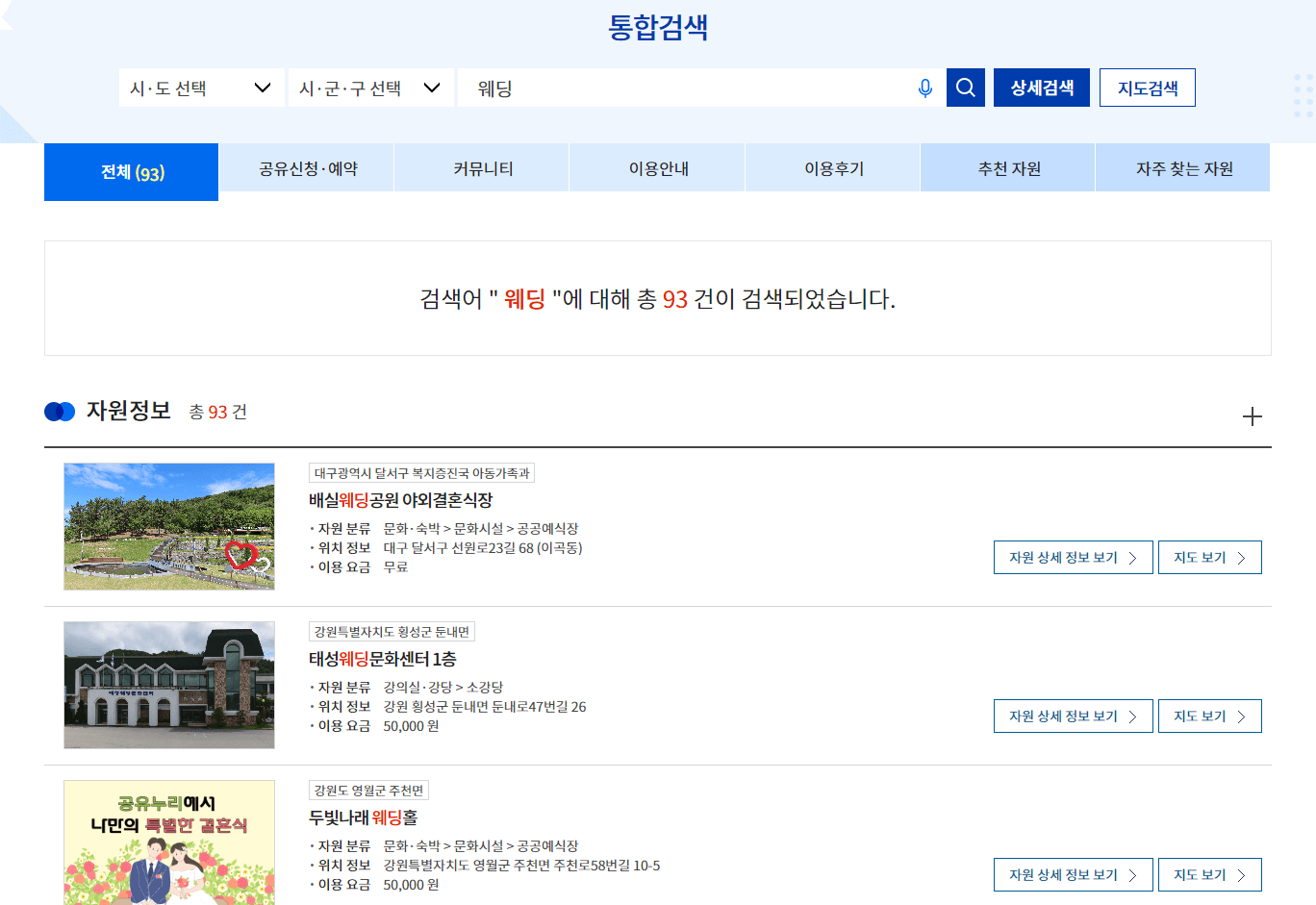Switch to the 커뮤니티 tab
The image size is (1316, 905).
(481, 166)
